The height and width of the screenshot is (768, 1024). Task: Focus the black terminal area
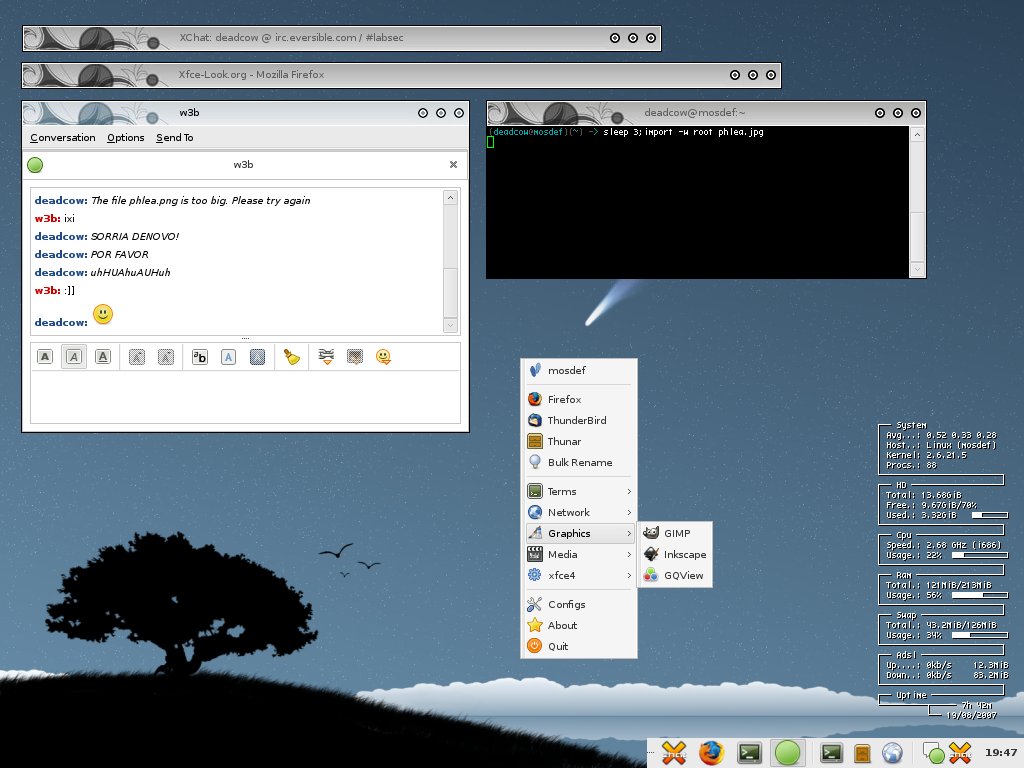pos(697,202)
